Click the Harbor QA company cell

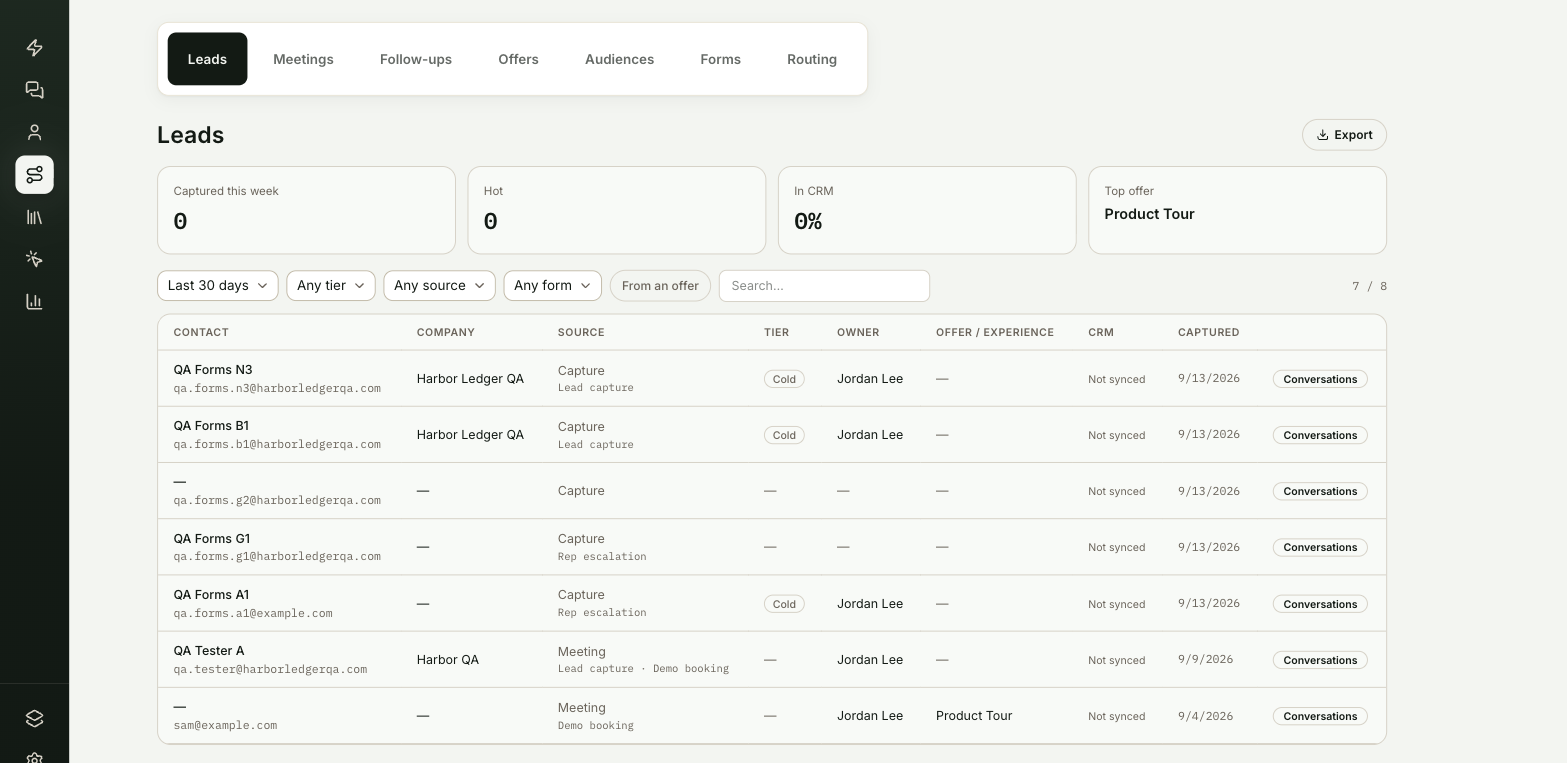click(448, 660)
